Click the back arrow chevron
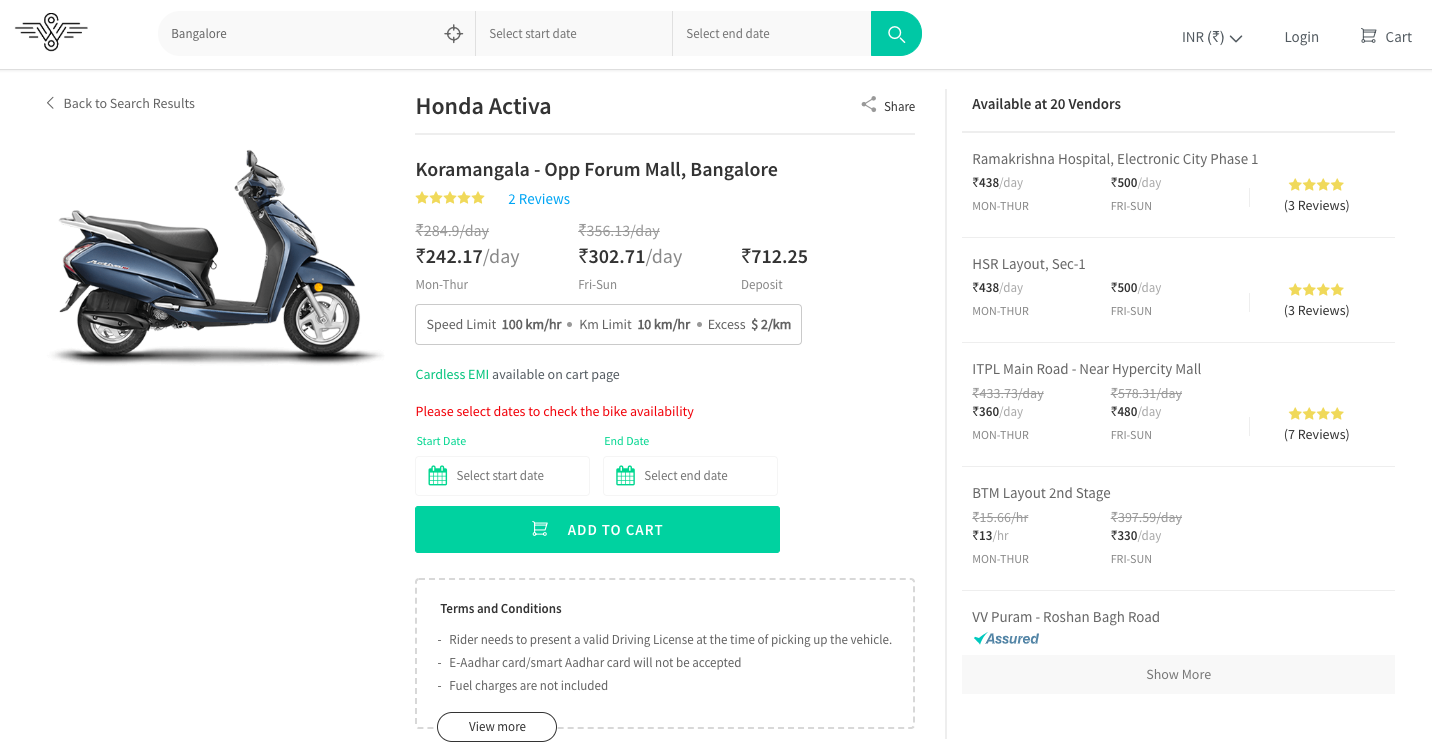 pyautogui.click(x=50, y=103)
